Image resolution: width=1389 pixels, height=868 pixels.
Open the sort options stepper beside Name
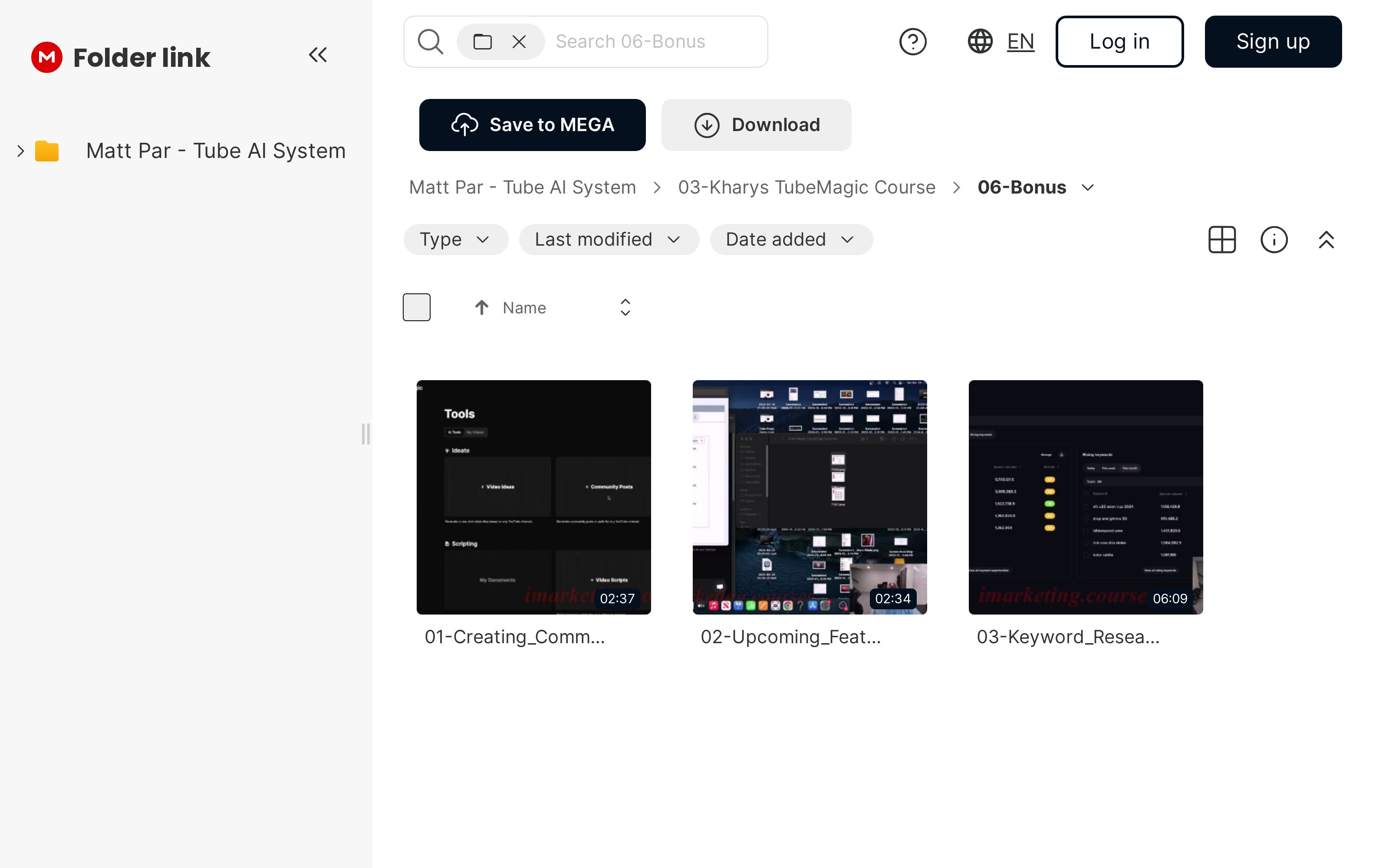point(625,307)
